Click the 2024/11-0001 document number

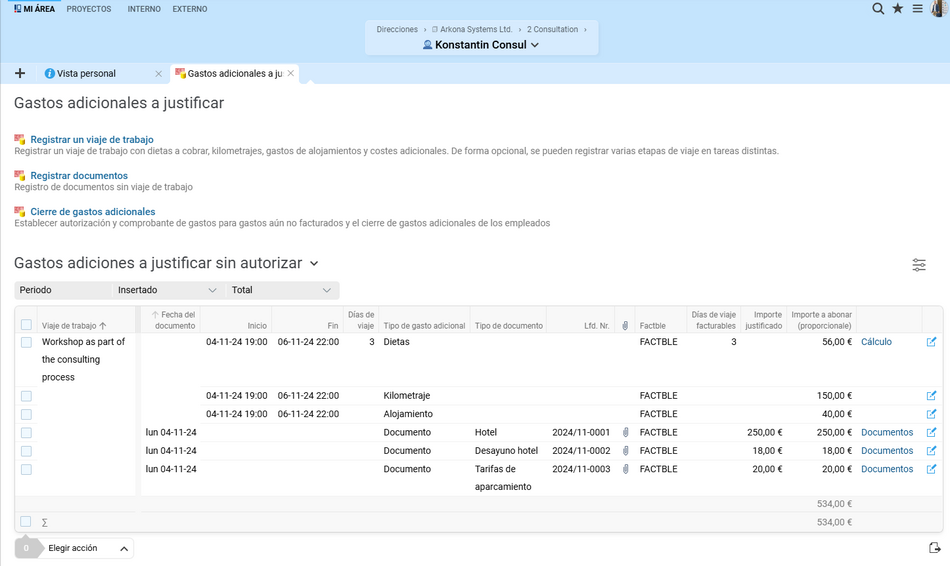(581, 432)
